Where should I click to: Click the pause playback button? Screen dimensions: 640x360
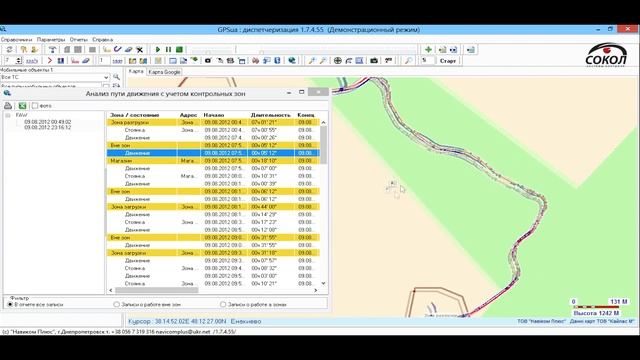[x=168, y=49]
